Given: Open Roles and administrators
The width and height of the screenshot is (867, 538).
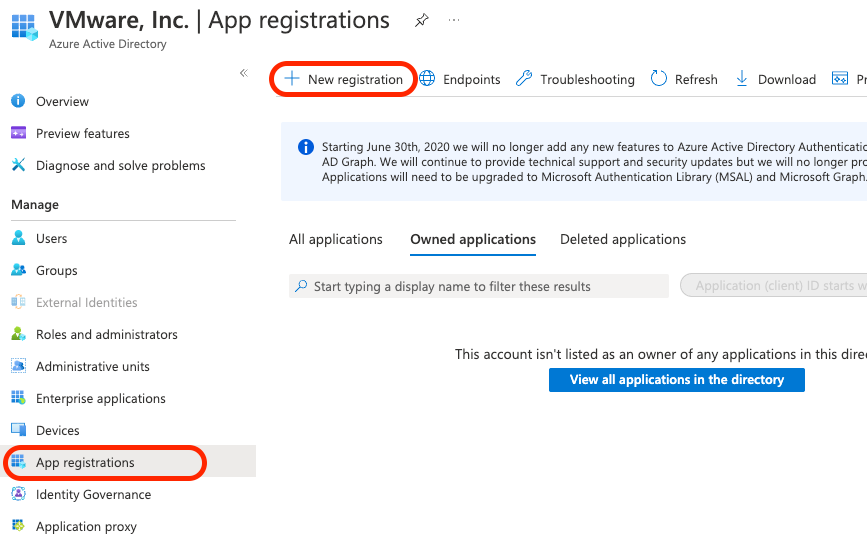Looking at the screenshot, I should (107, 335).
